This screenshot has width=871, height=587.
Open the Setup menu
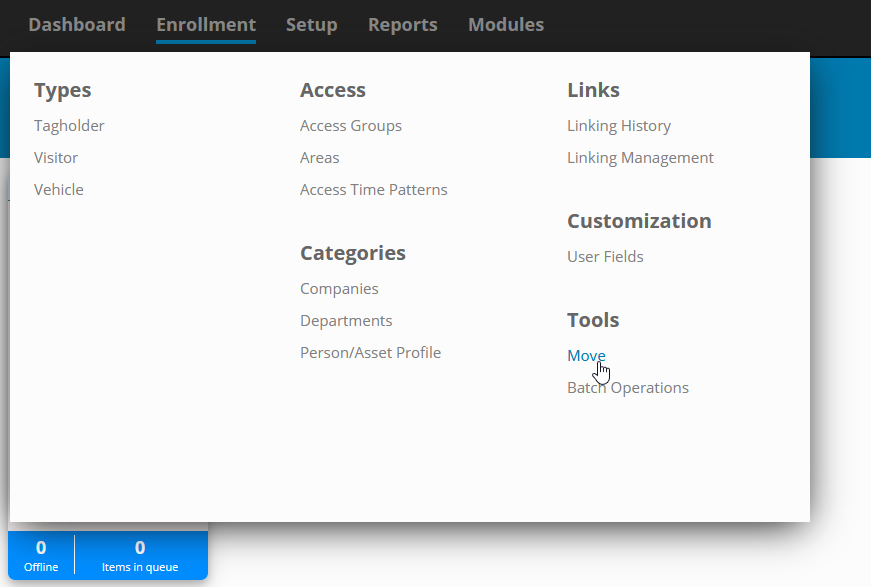312,24
